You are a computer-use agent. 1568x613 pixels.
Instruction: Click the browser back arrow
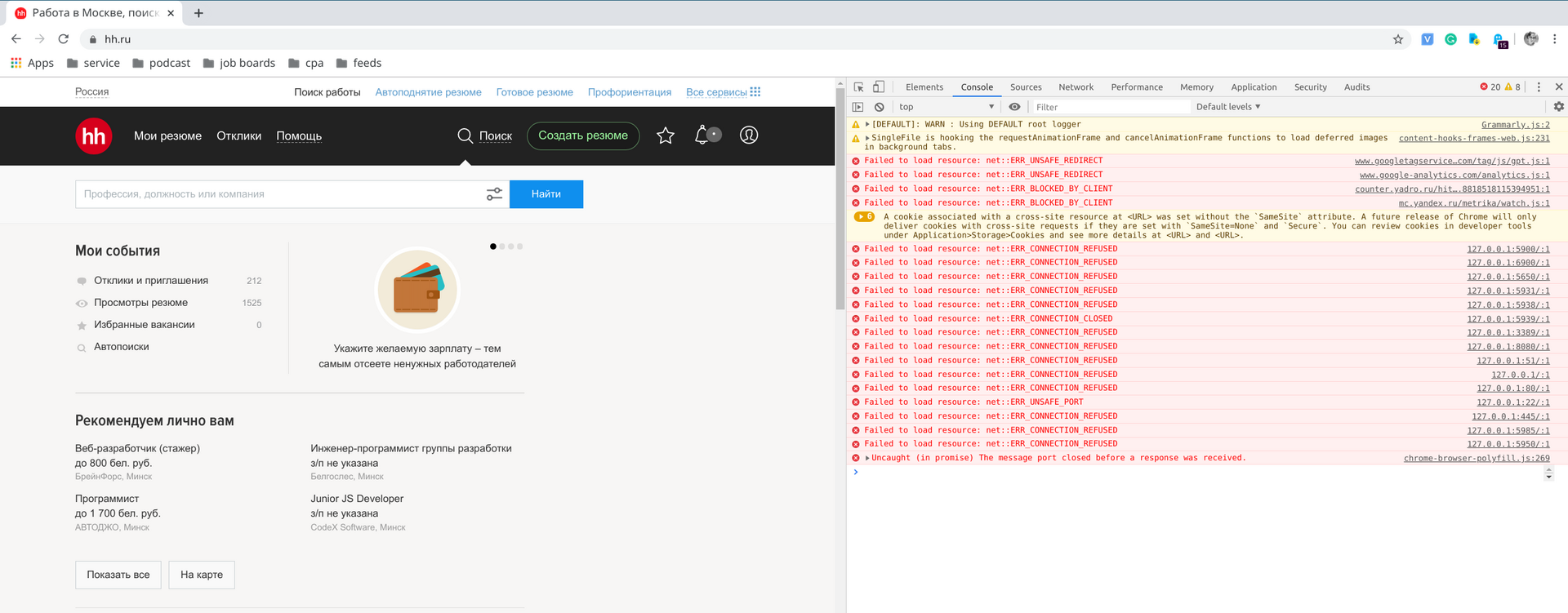tap(16, 38)
